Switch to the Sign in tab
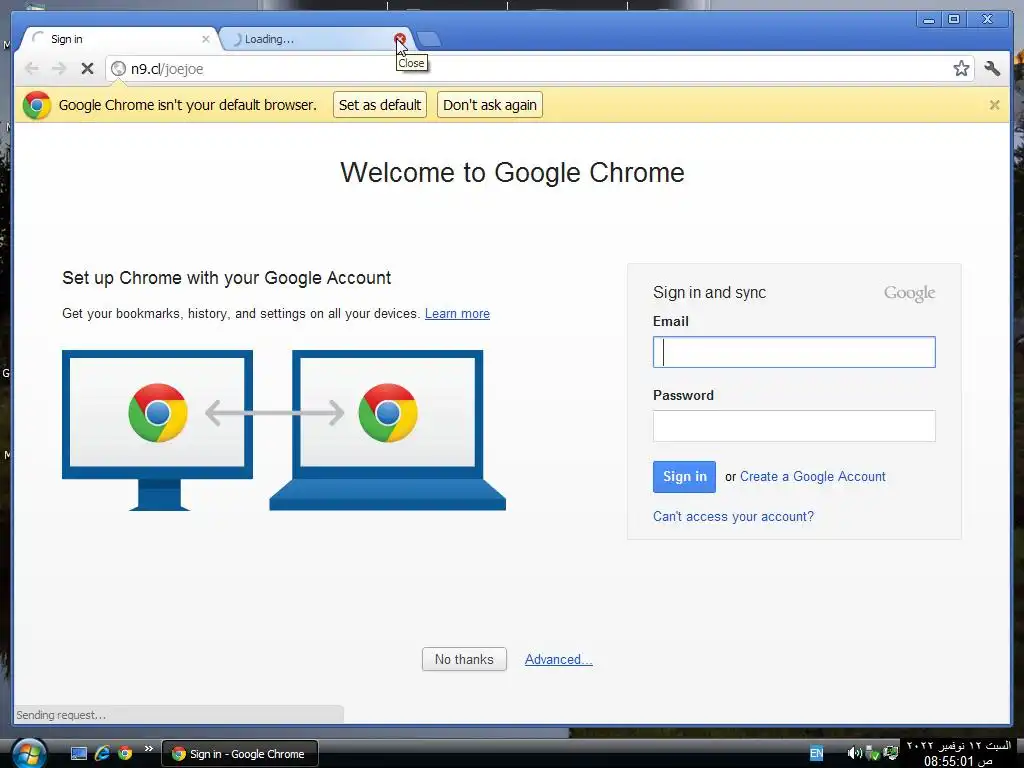This screenshot has height=768, width=1024. (x=118, y=39)
